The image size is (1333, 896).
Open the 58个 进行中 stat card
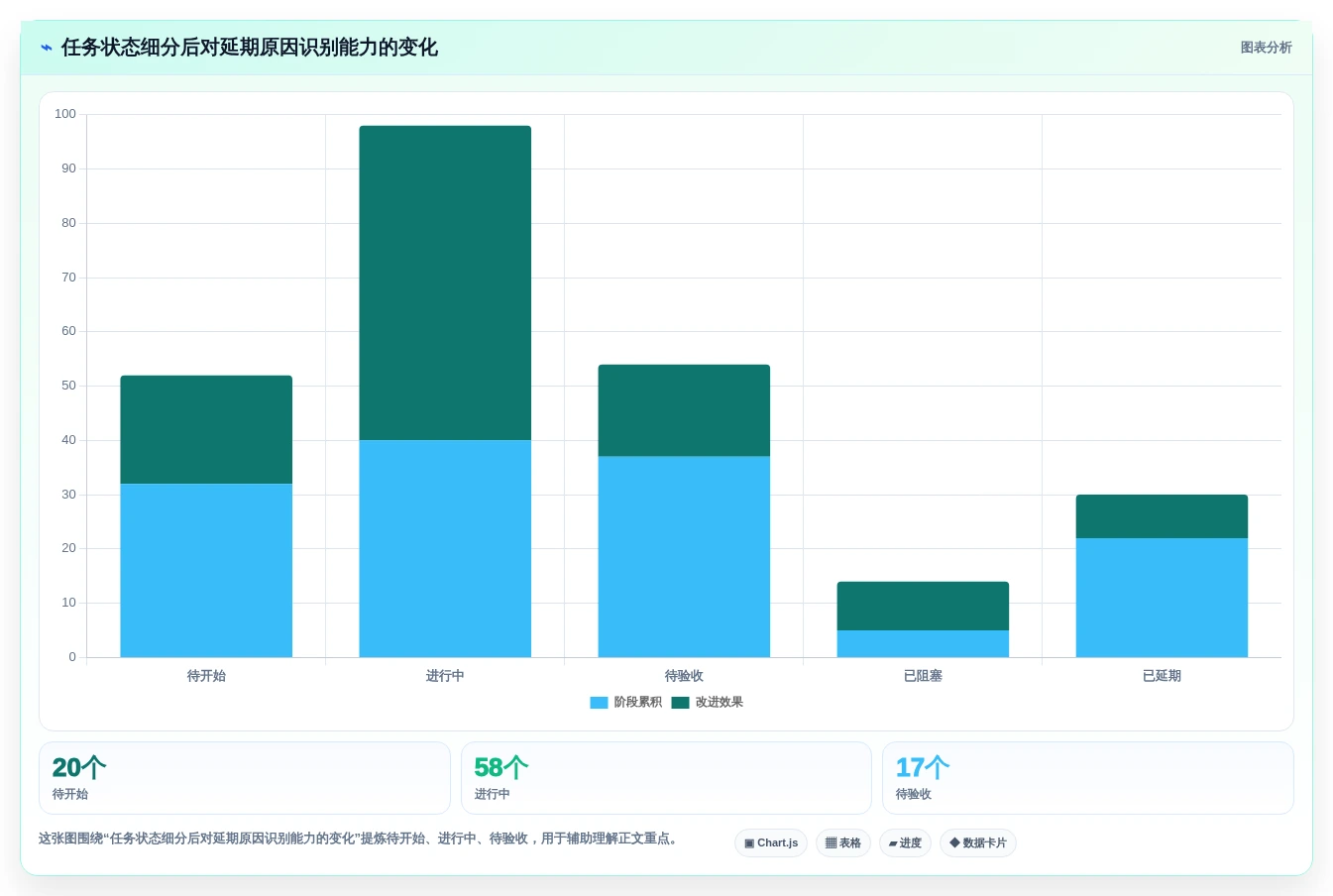[666, 778]
